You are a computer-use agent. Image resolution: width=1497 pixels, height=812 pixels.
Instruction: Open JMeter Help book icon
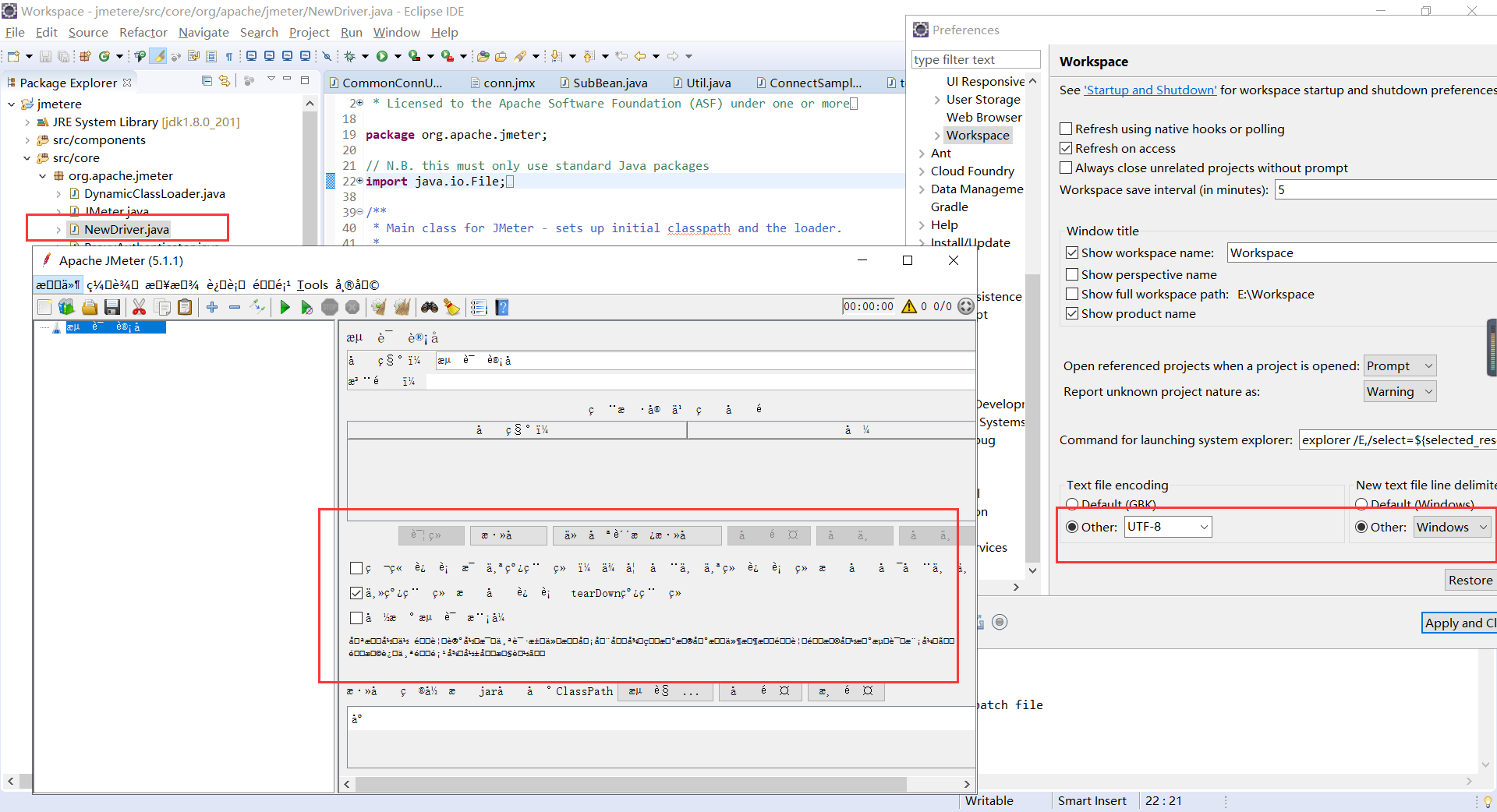tap(502, 308)
